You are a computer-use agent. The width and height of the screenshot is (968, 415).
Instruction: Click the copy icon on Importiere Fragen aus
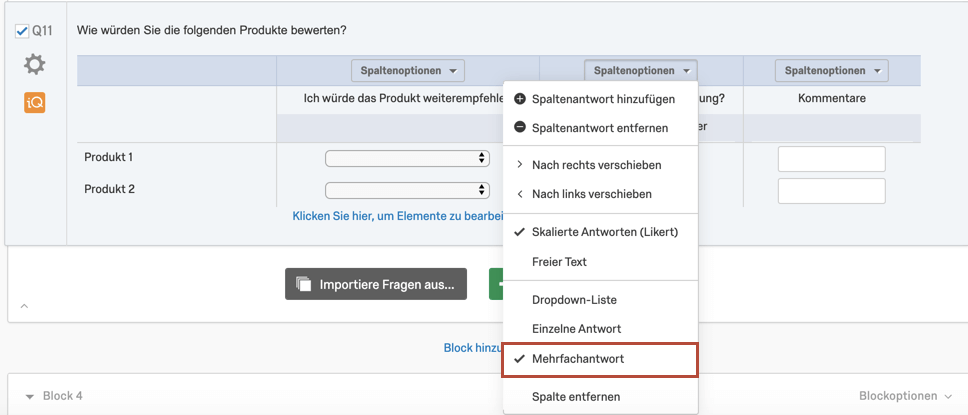click(x=303, y=284)
